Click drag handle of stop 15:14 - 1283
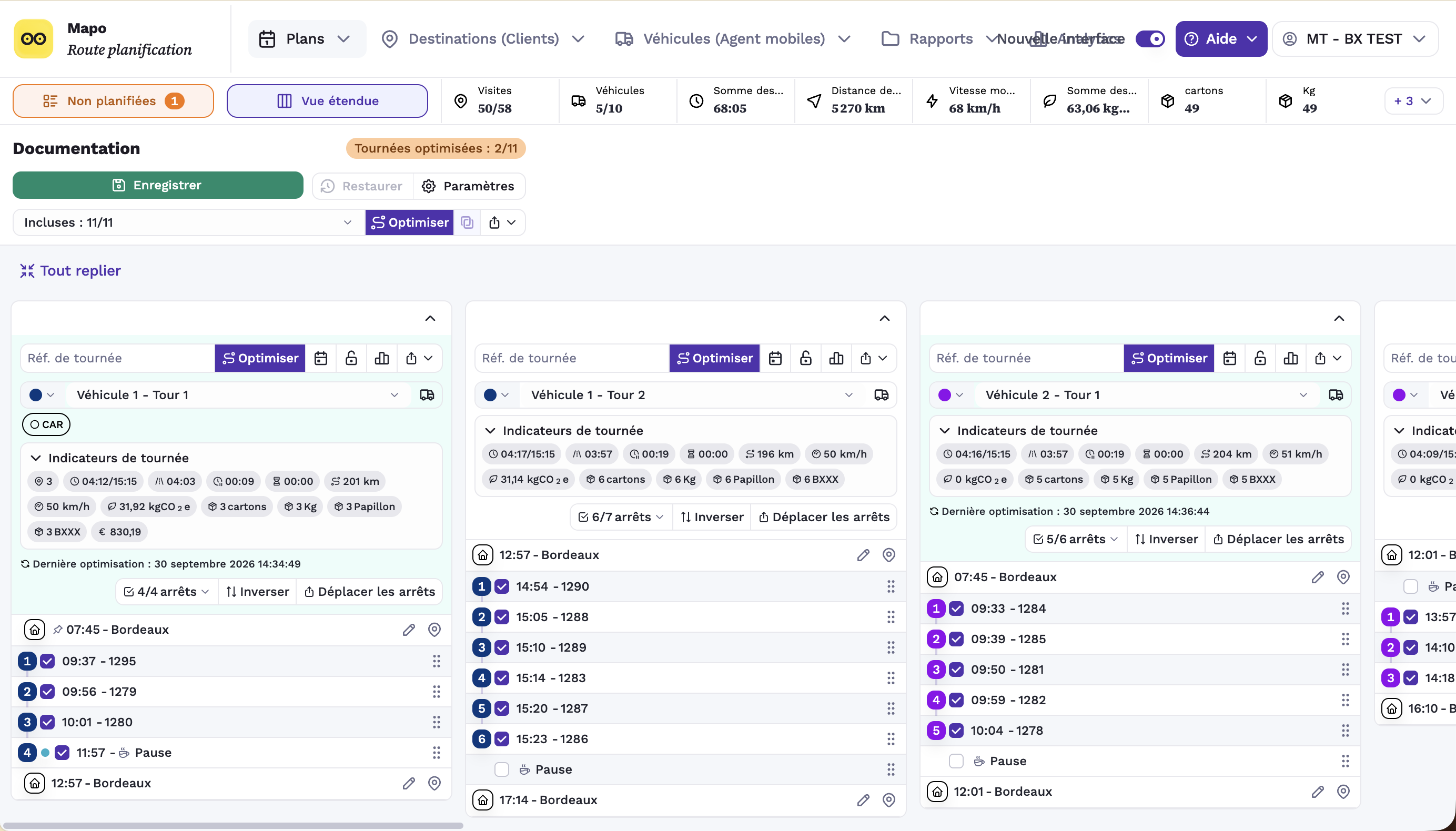The image size is (1456, 831). [891, 678]
